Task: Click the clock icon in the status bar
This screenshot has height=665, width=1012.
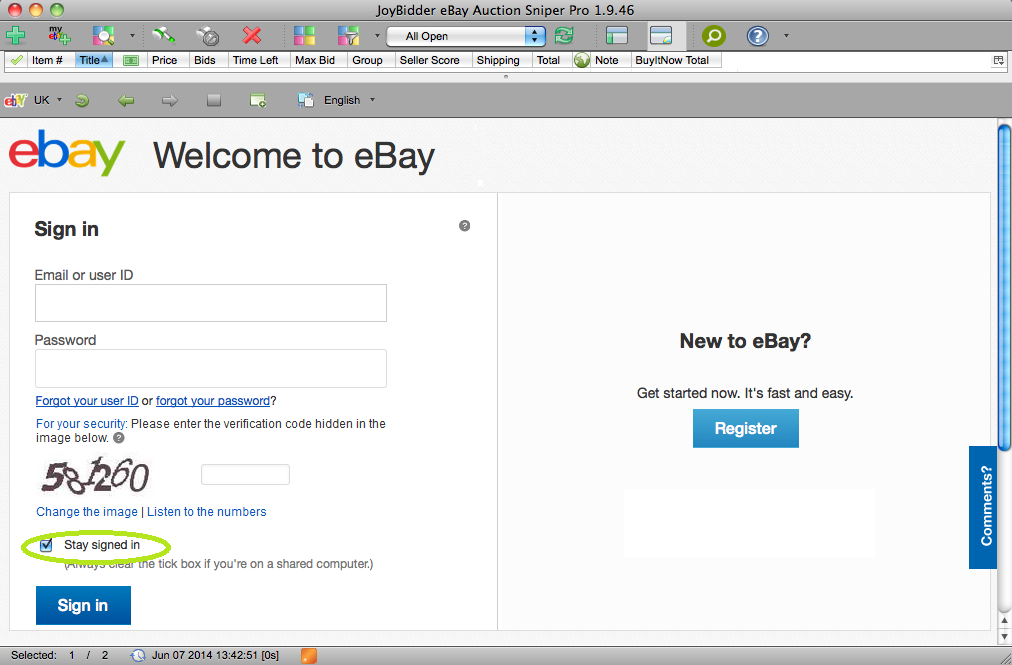Action: click(137, 655)
